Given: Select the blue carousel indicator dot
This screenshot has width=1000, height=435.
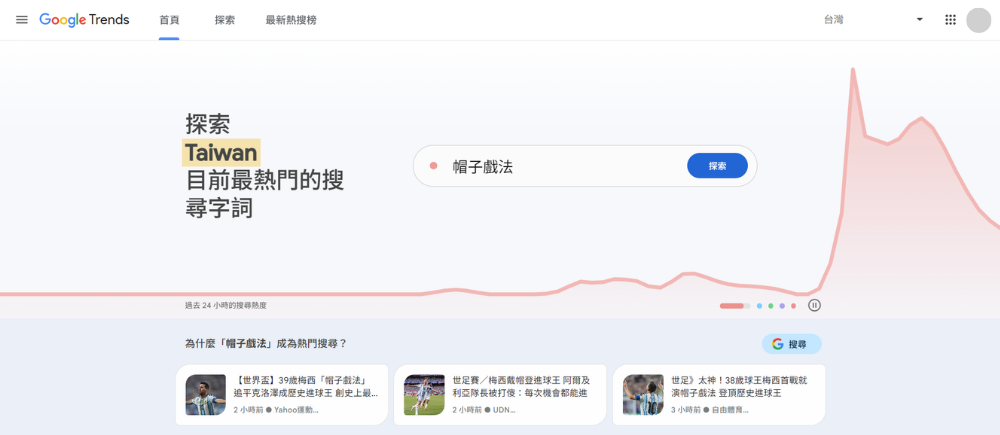Looking at the screenshot, I should click(760, 306).
